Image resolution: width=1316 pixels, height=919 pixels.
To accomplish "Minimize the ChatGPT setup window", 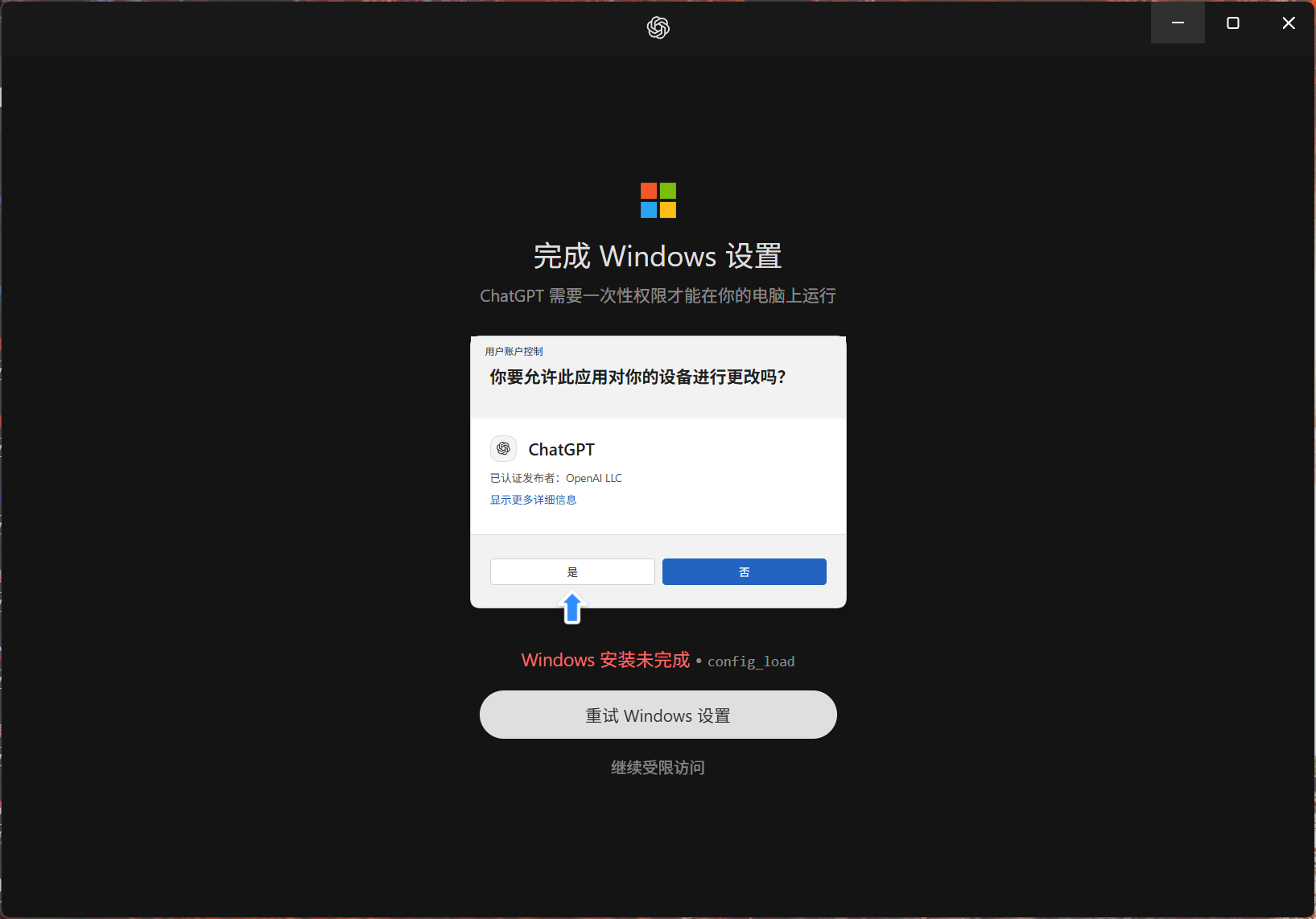I will (1178, 23).
